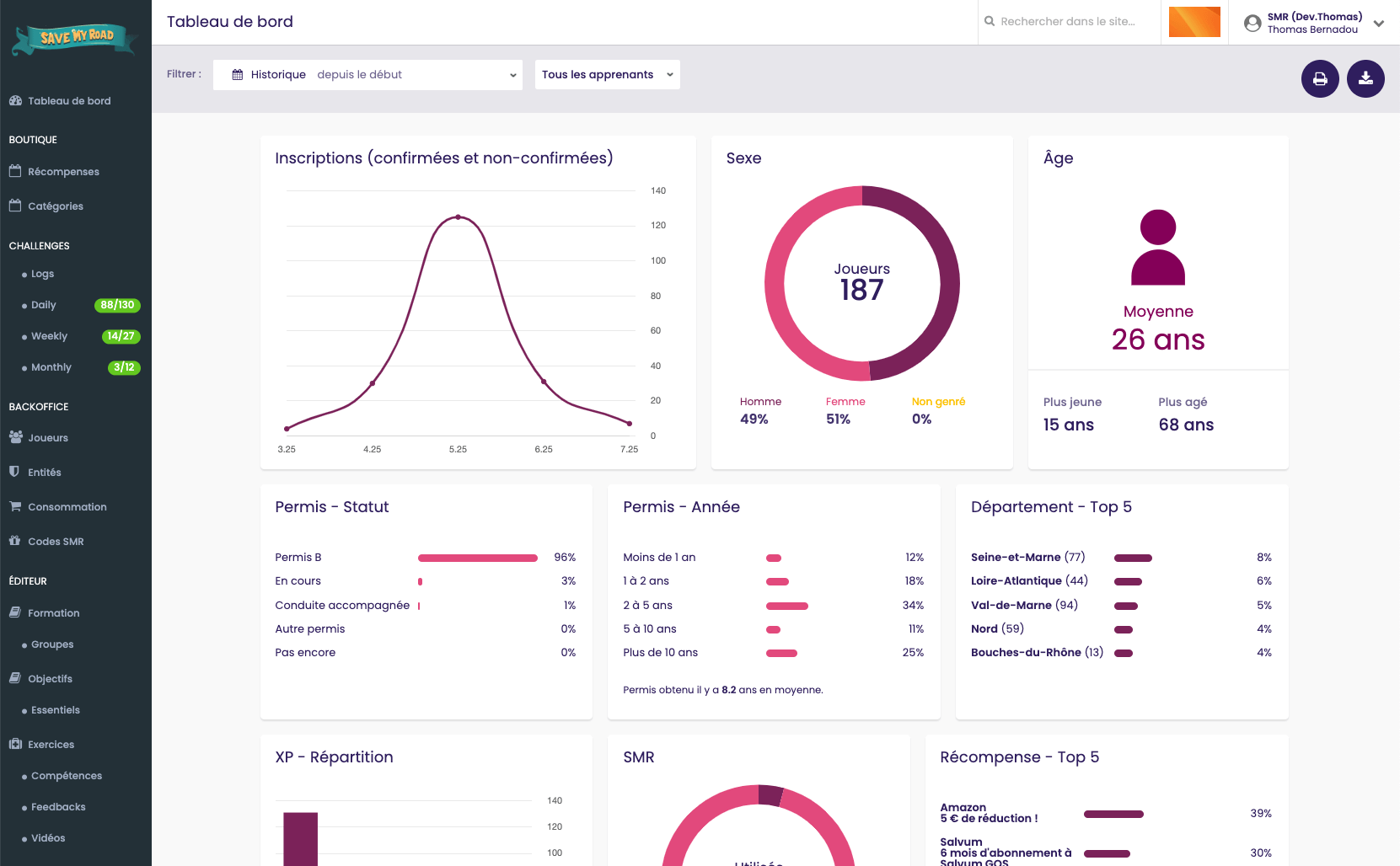Open Tableau de bord in sidebar
The width and height of the screenshot is (1400, 866).
pos(69,101)
